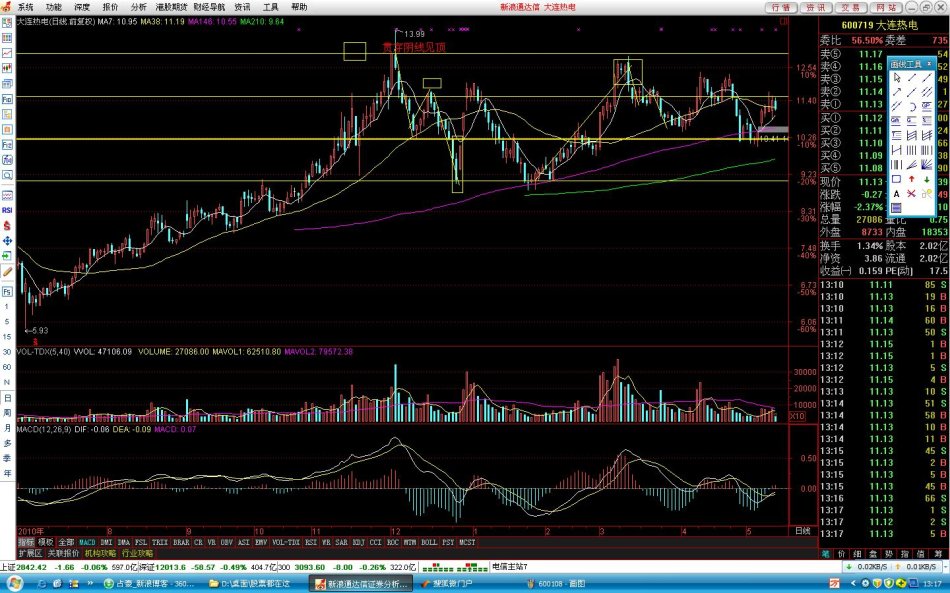
Task: Open the 系统 menu
Action: (x=26, y=6)
